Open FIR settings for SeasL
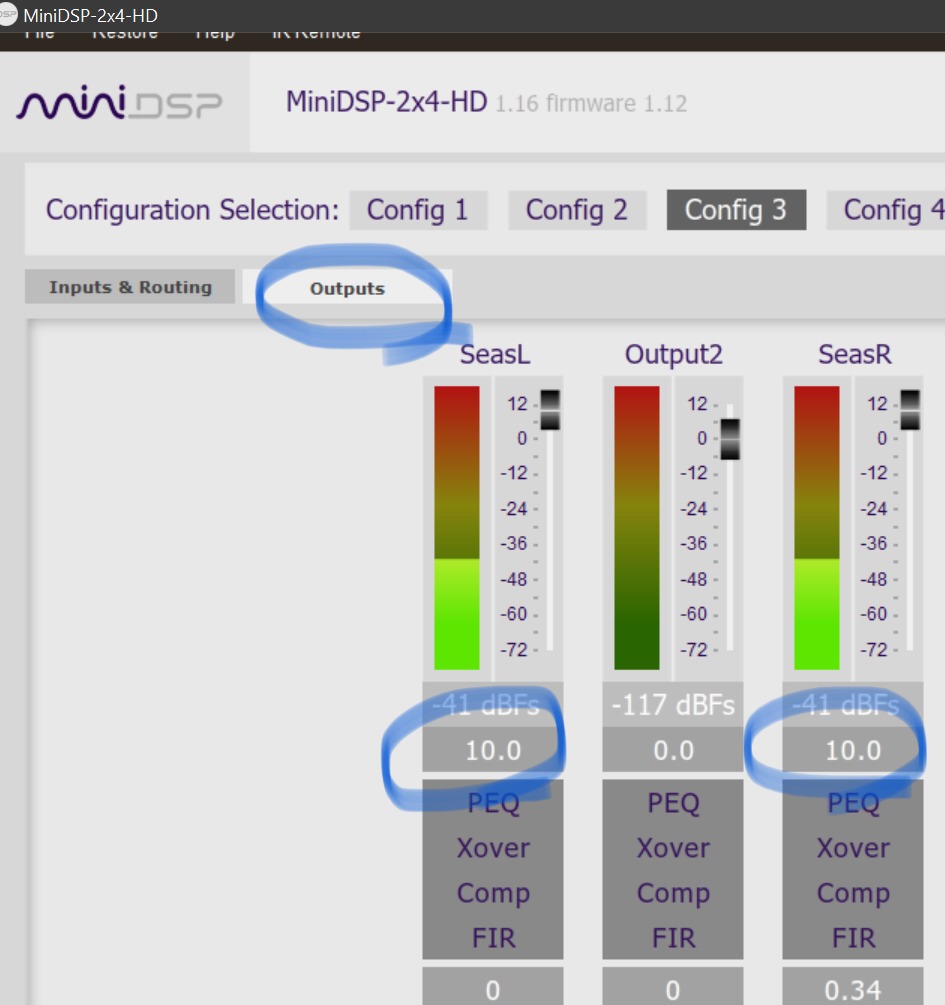Image resolution: width=945 pixels, height=1005 pixels. 493,938
